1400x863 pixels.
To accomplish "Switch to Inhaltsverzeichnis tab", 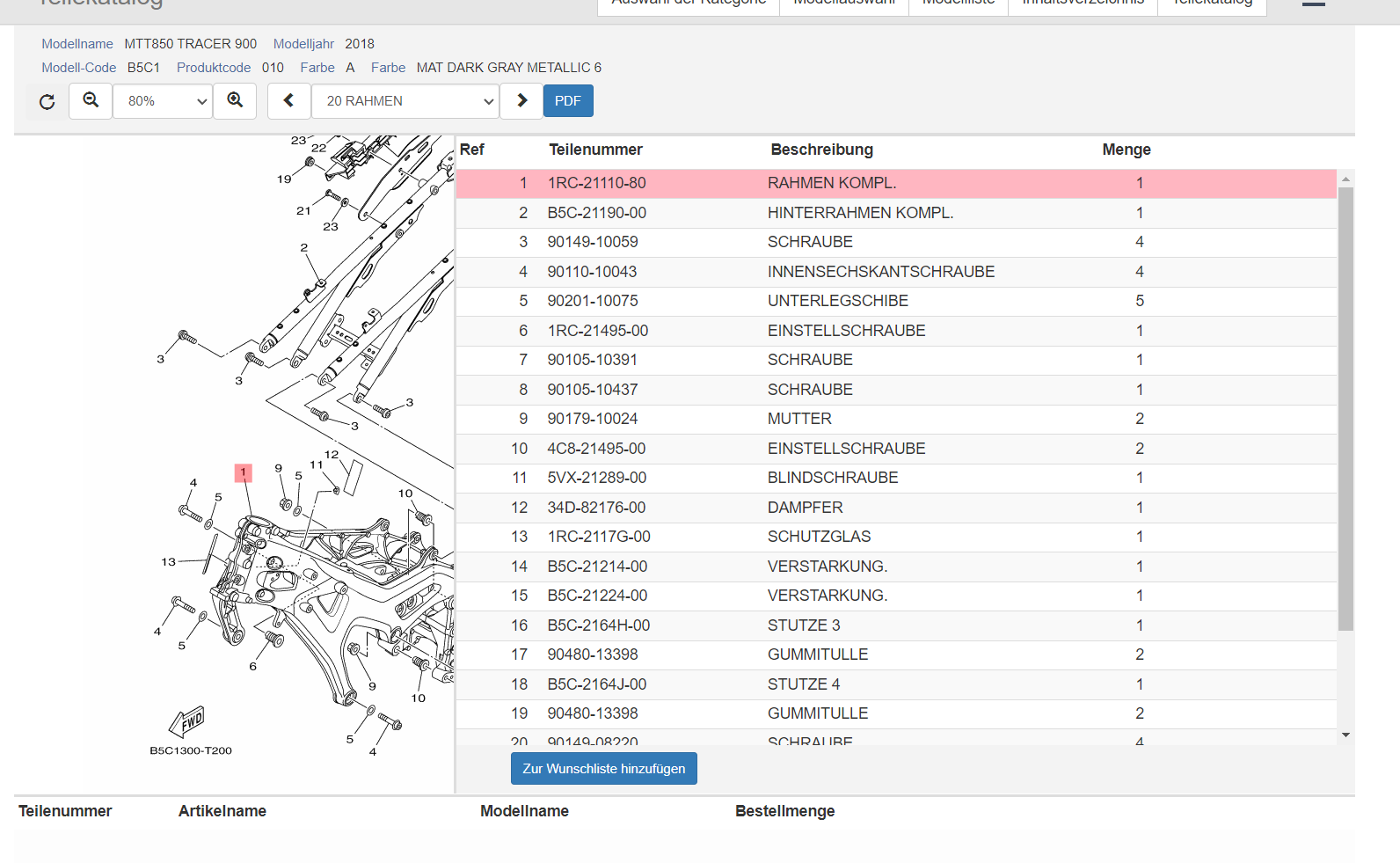I will tap(1083, 4).
